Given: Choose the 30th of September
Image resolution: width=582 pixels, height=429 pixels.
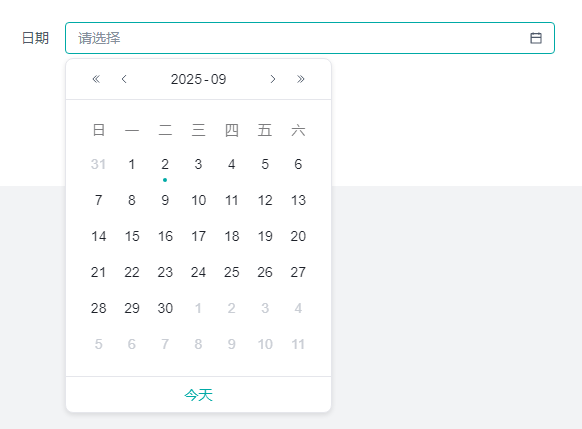Looking at the screenshot, I should coord(165,308).
